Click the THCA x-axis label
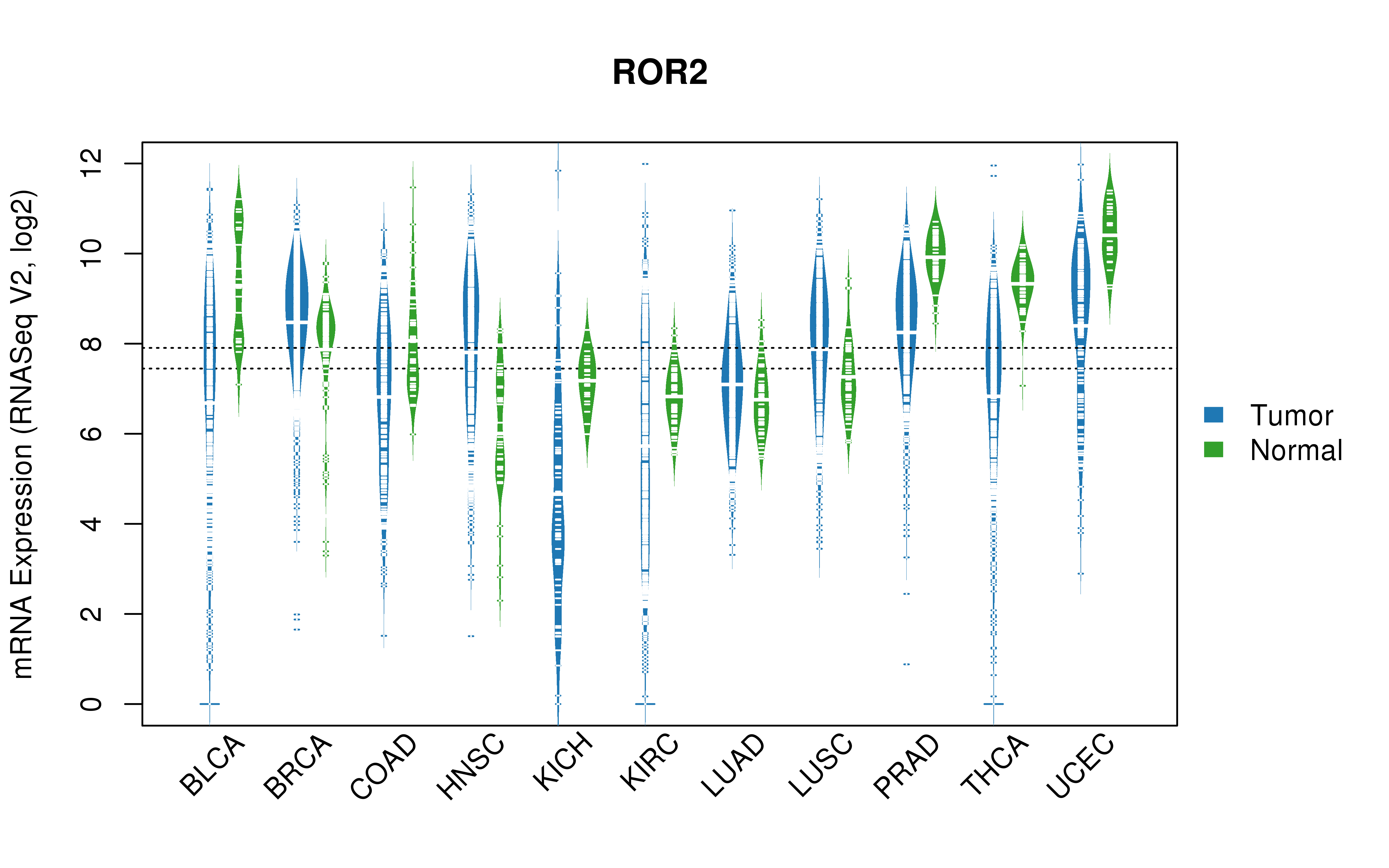This screenshot has width=1389, height=868. coord(995,765)
